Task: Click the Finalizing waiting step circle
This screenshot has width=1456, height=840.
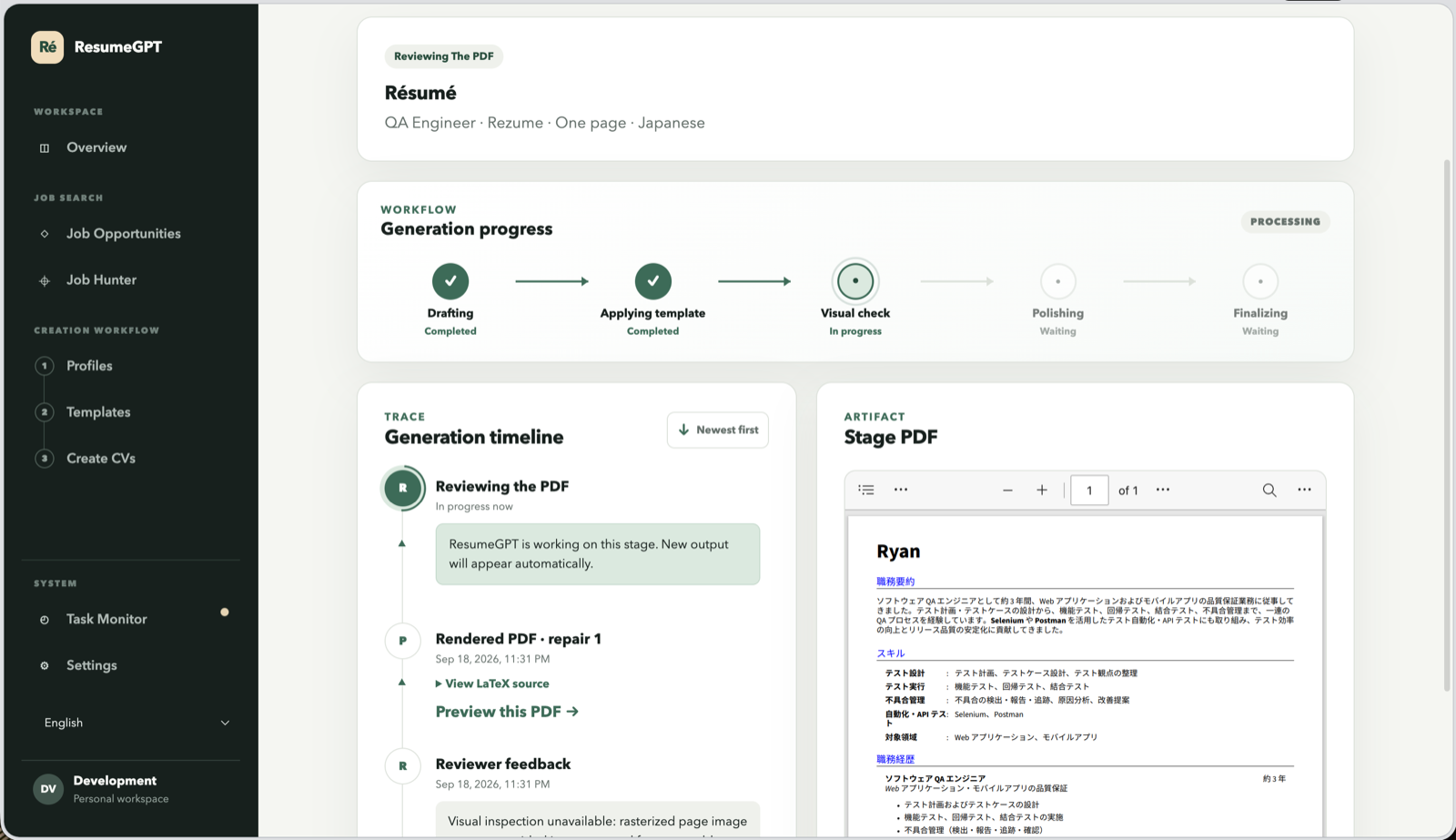Action: 1260,281
